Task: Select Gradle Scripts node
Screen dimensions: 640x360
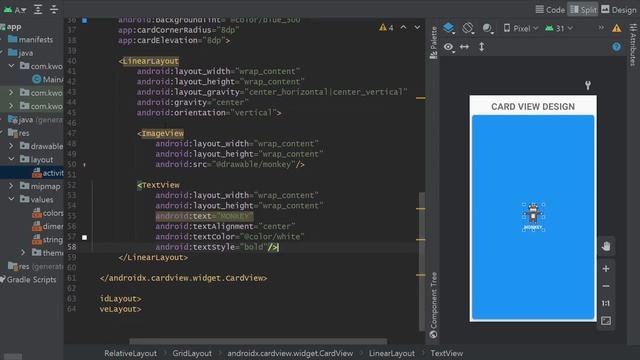Action: coord(29,280)
